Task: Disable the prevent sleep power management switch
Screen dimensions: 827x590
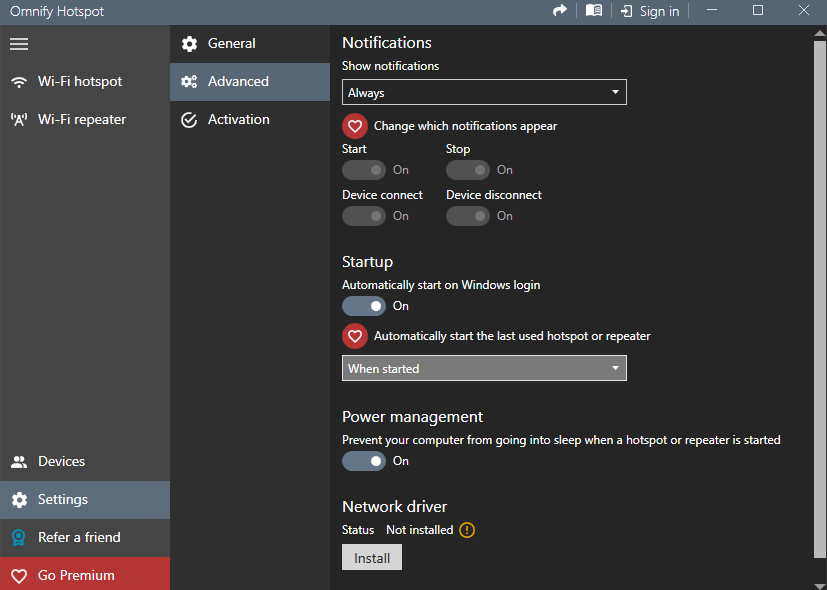Action: click(364, 461)
